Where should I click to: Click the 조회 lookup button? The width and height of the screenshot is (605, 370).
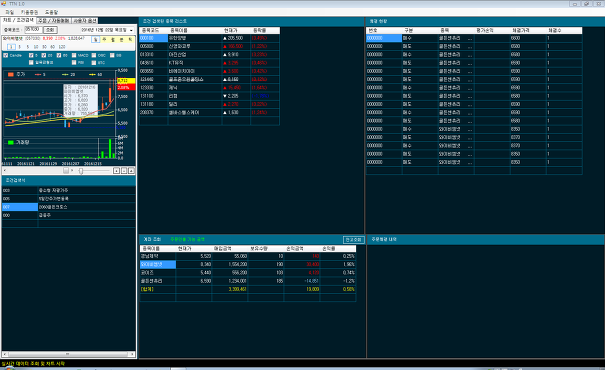click(x=50, y=30)
